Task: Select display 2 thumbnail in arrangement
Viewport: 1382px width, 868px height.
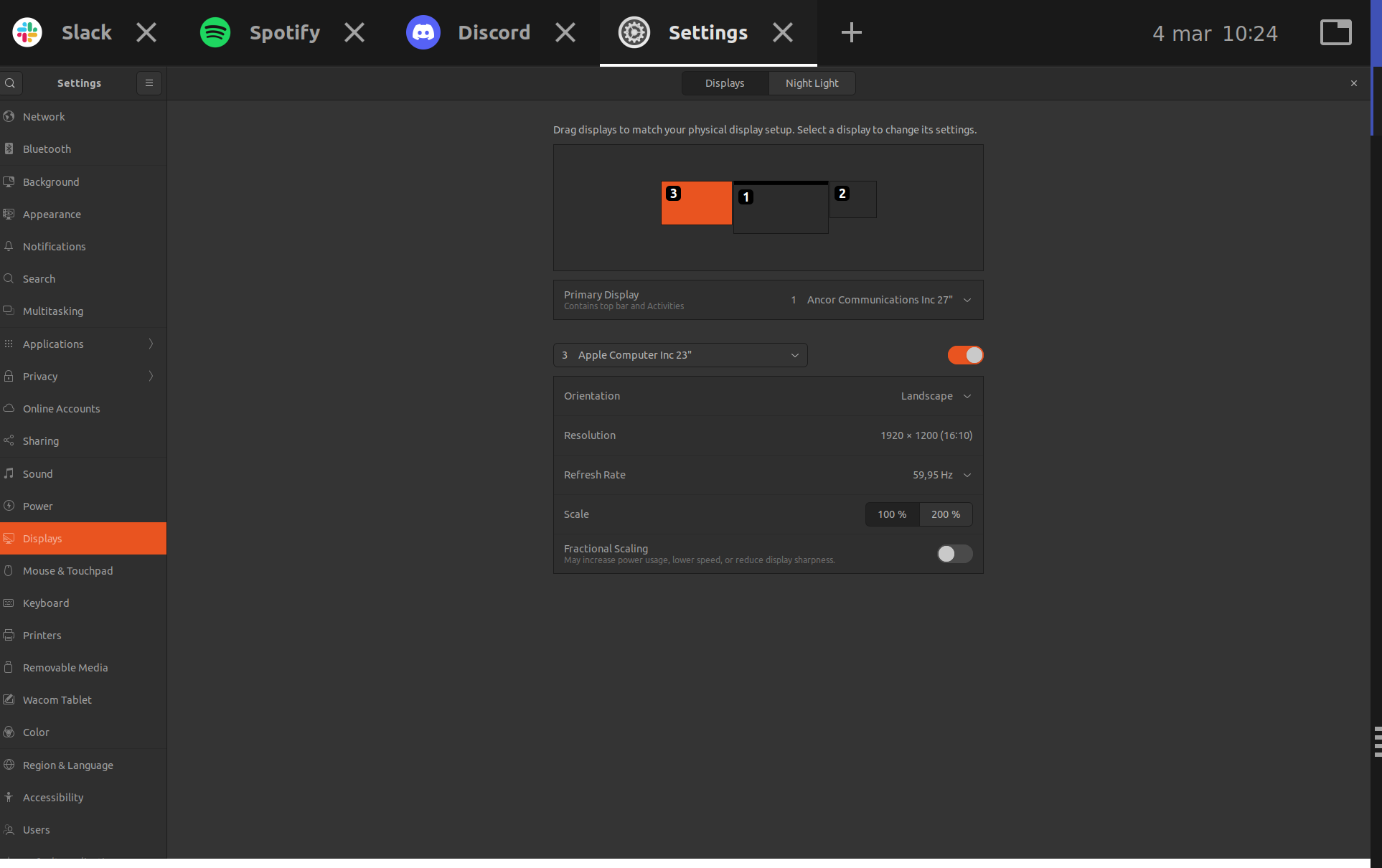Action: (854, 200)
